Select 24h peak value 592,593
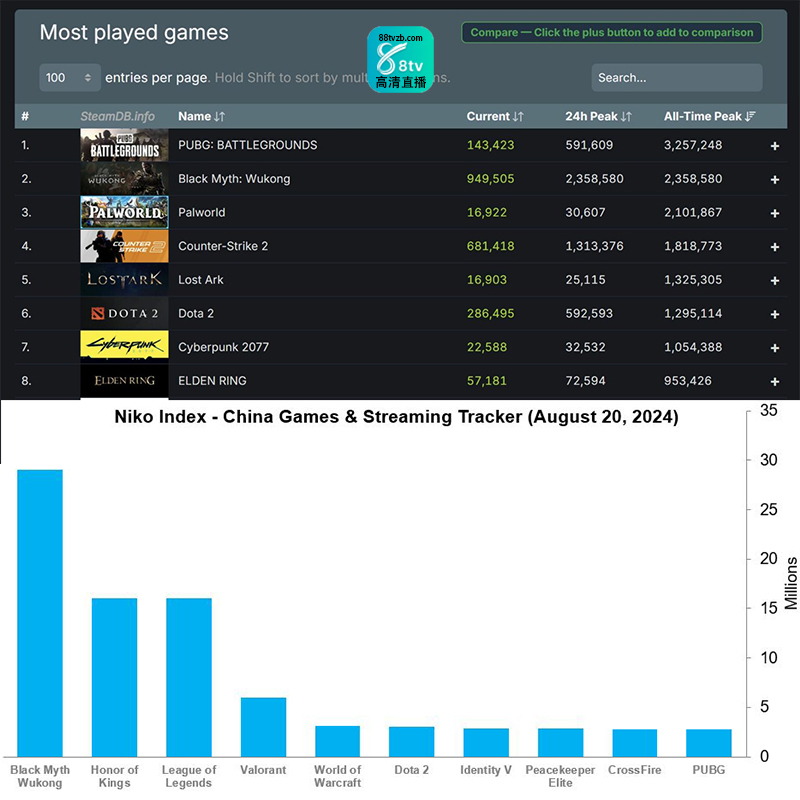800x800 pixels. (589, 313)
